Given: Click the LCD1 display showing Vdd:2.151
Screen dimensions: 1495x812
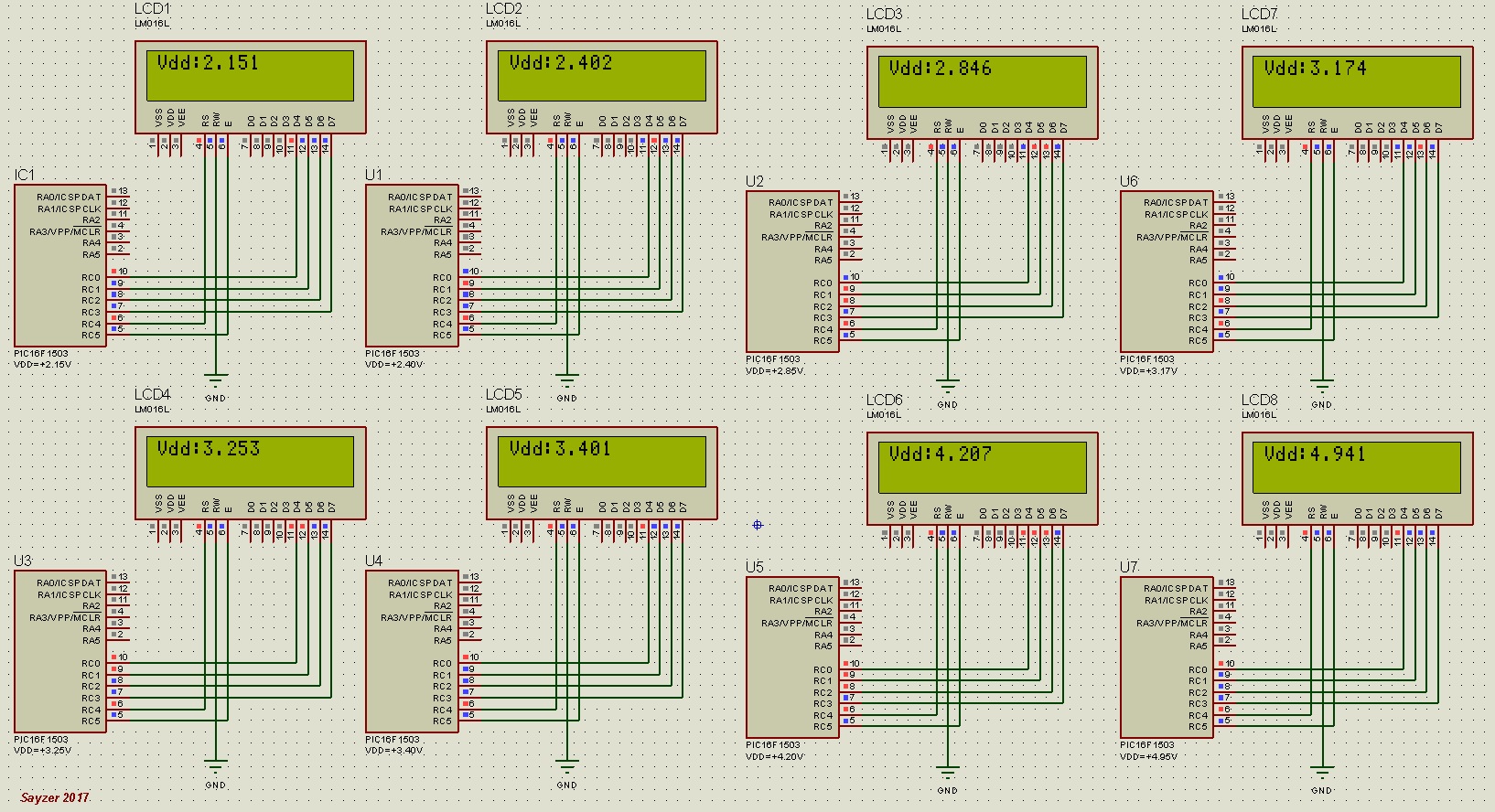Looking at the screenshot, I should coord(250,75).
